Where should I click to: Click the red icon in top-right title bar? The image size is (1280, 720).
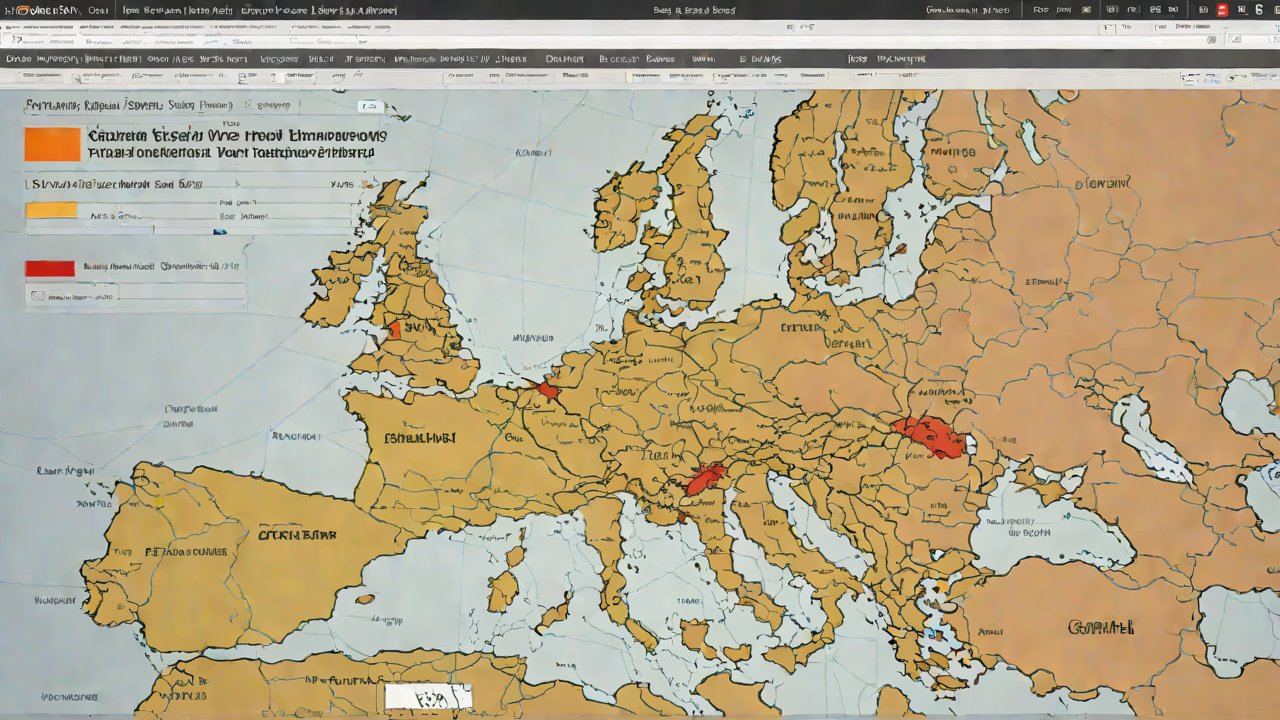[x=1222, y=10]
